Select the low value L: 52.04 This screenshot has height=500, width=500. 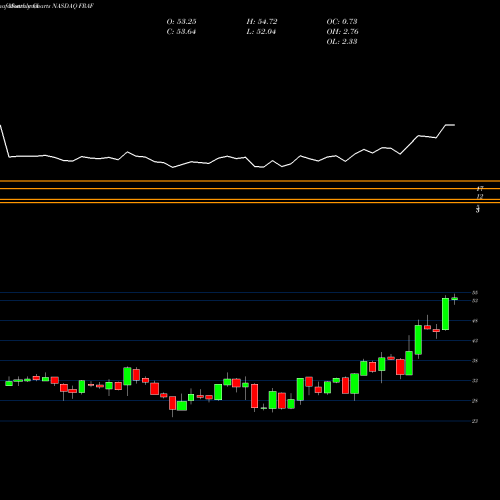pos(261,32)
